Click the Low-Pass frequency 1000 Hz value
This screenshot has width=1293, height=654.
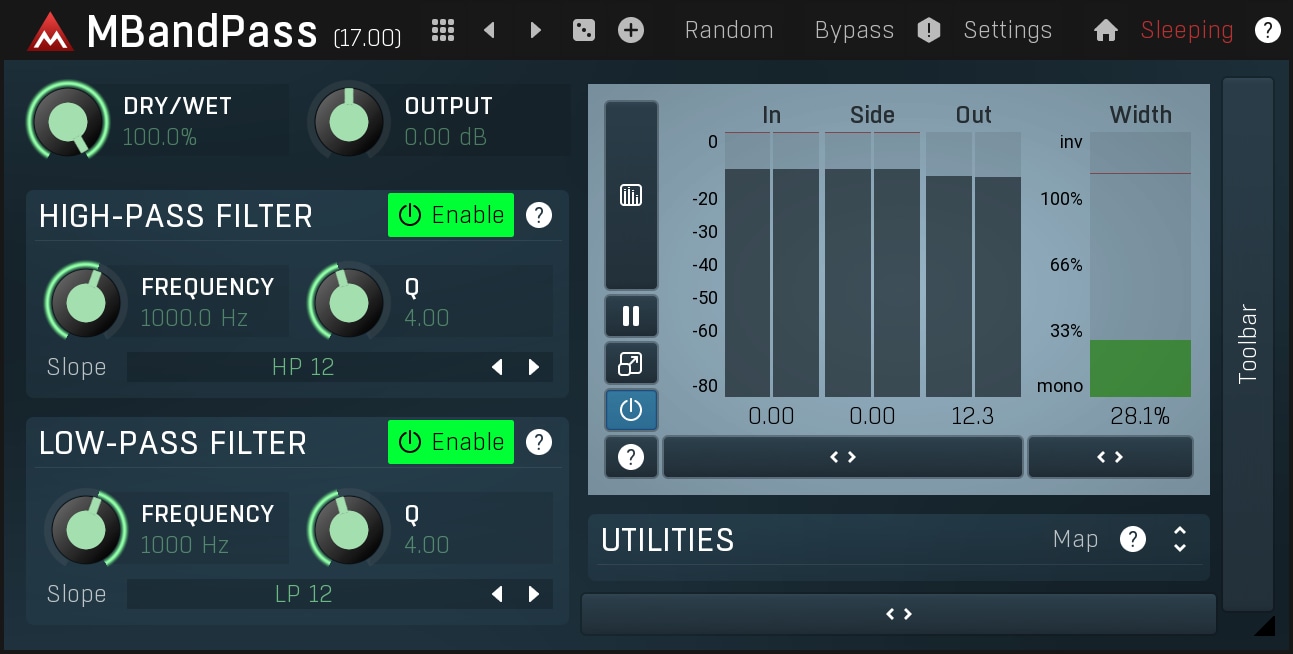(185, 545)
